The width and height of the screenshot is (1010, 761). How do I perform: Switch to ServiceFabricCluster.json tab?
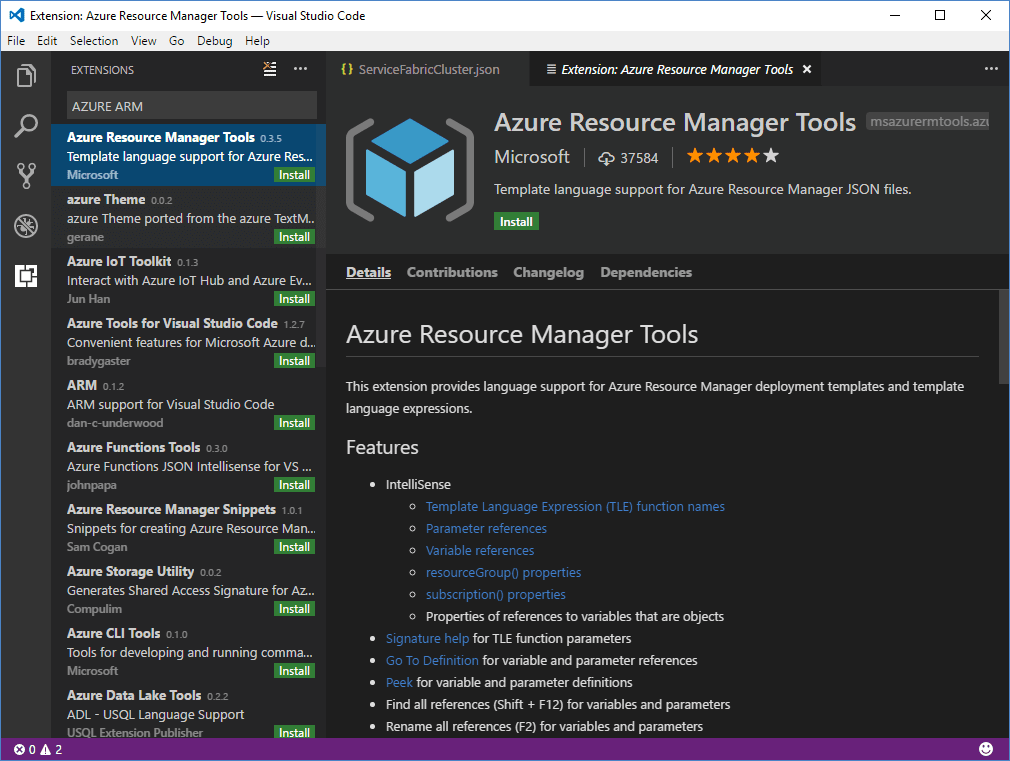428,69
